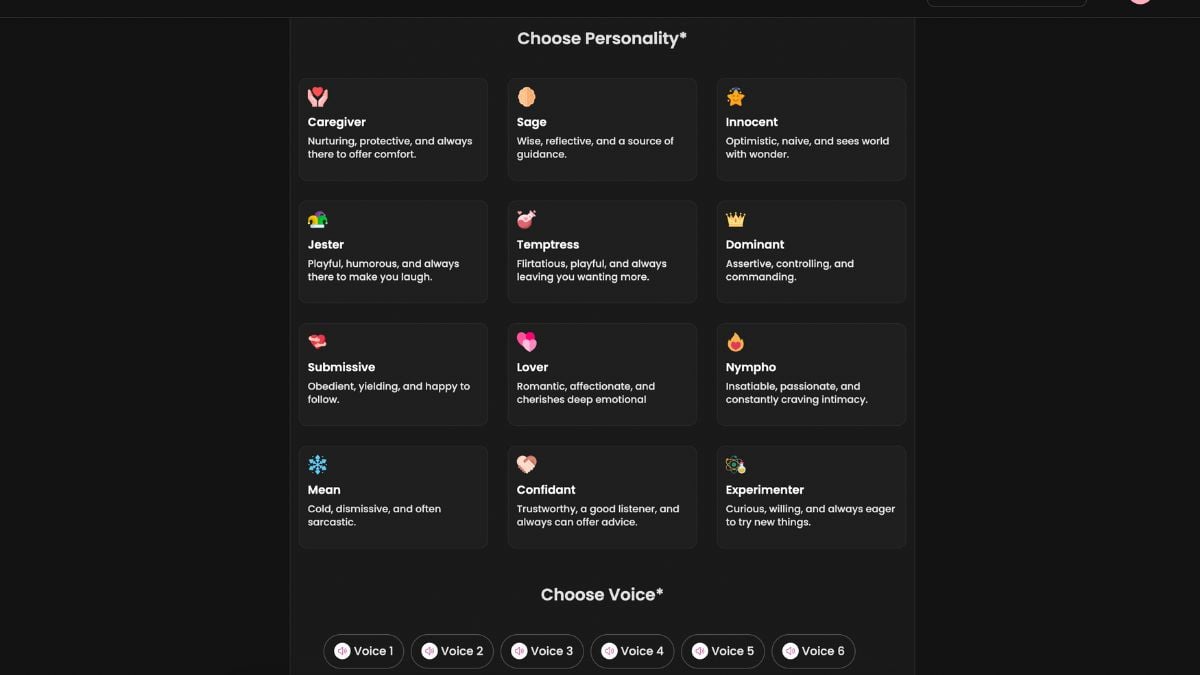Select the Voice 6 button

pyautogui.click(x=813, y=651)
